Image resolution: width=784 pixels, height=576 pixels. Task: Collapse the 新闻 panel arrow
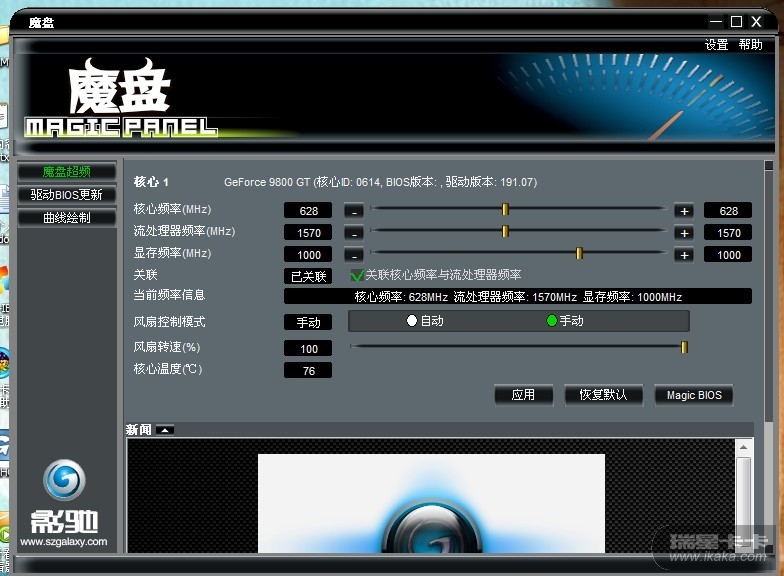click(164, 430)
